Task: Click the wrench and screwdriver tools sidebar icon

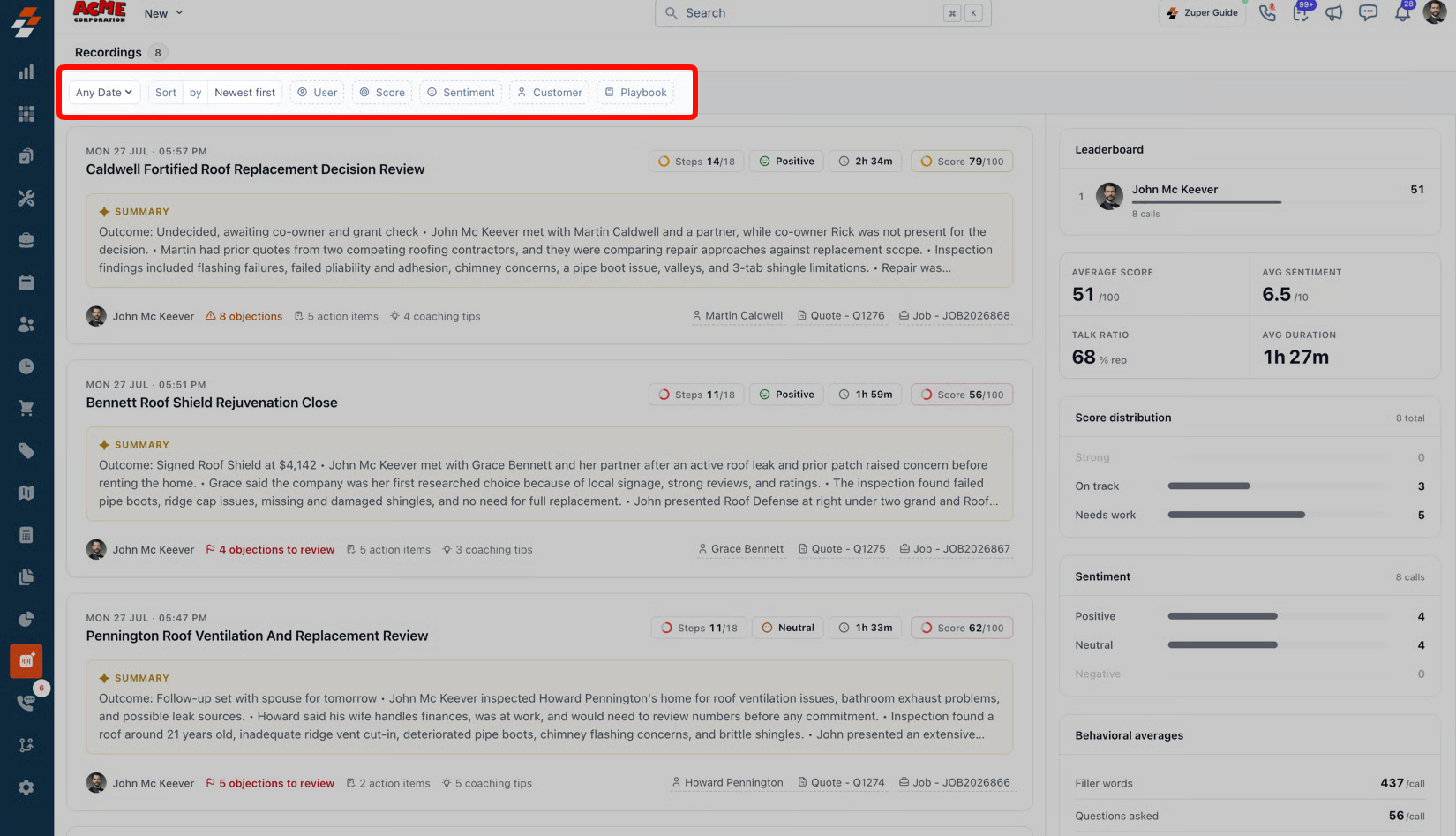Action: (x=26, y=199)
